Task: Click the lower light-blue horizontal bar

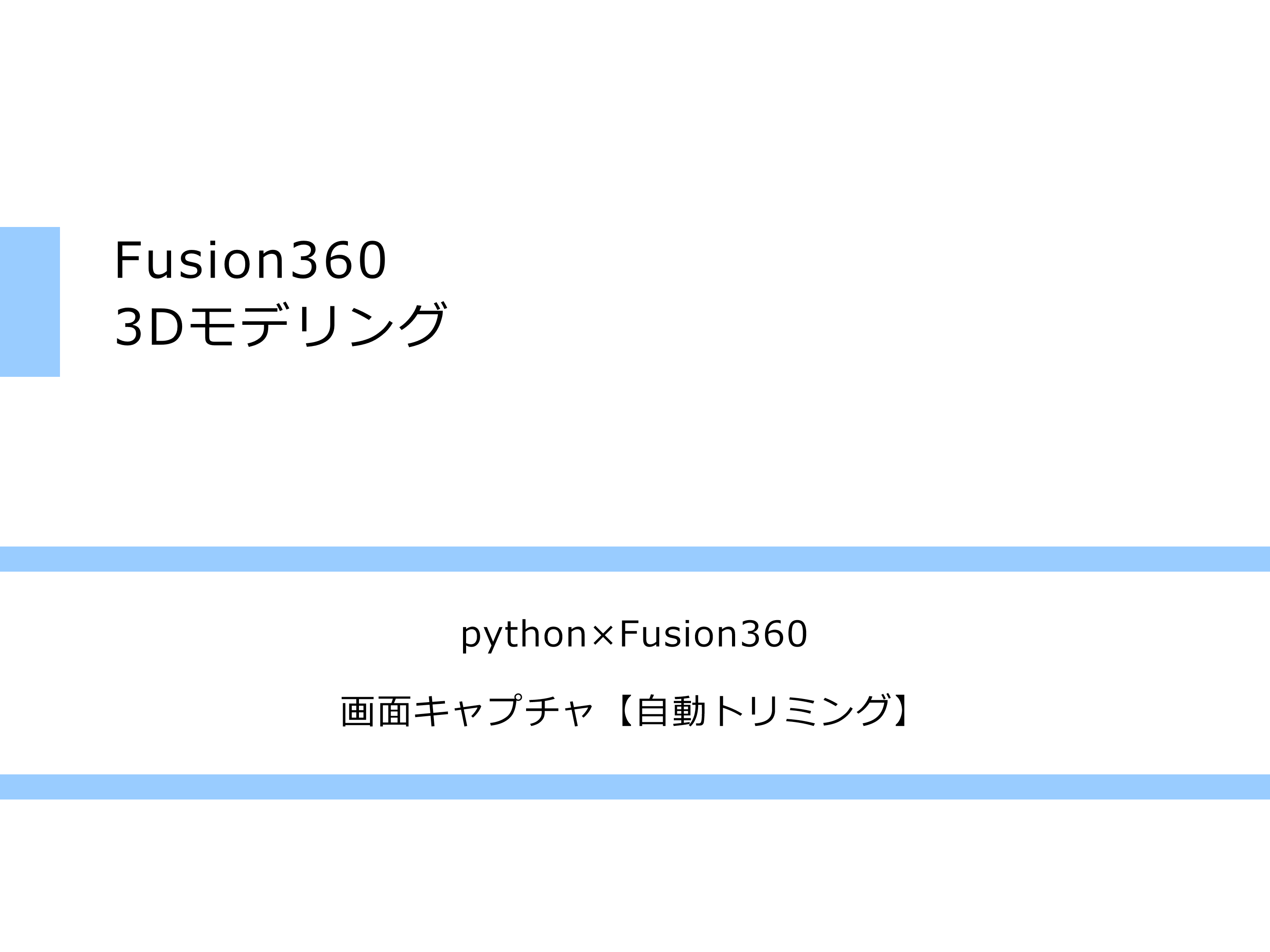Action: point(635,787)
